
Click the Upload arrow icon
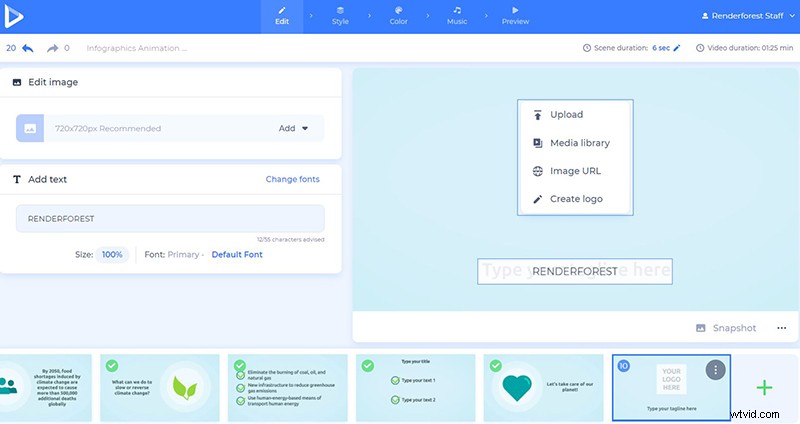(x=537, y=115)
